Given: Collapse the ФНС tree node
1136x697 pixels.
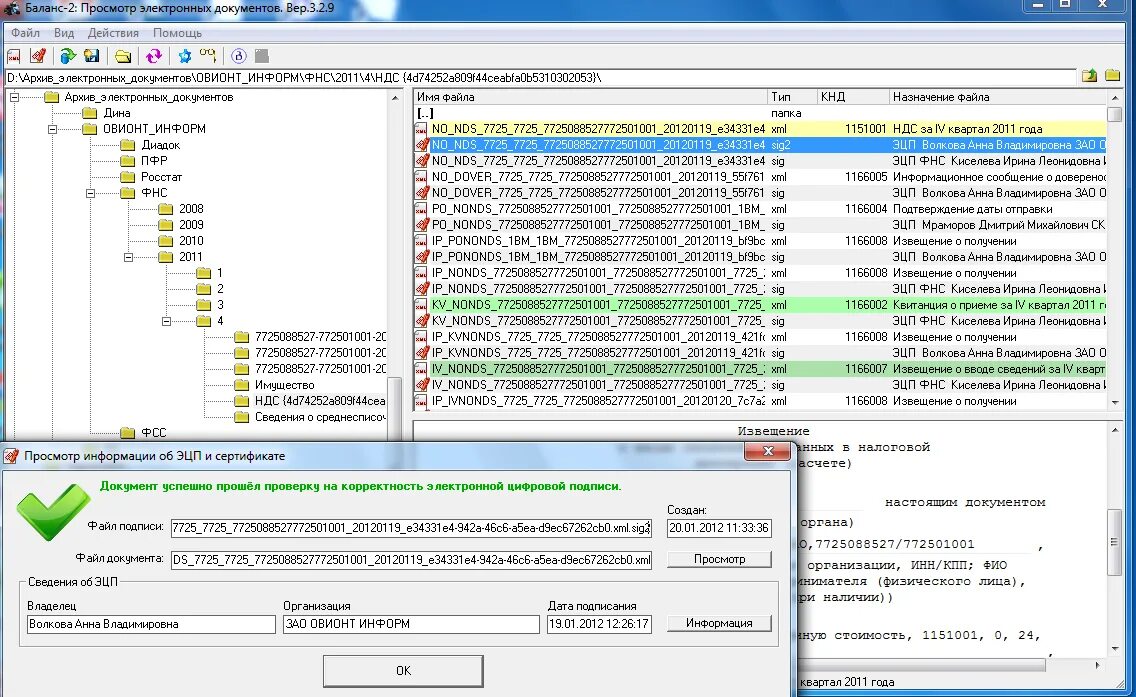Looking at the screenshot, I should point(91,193).
